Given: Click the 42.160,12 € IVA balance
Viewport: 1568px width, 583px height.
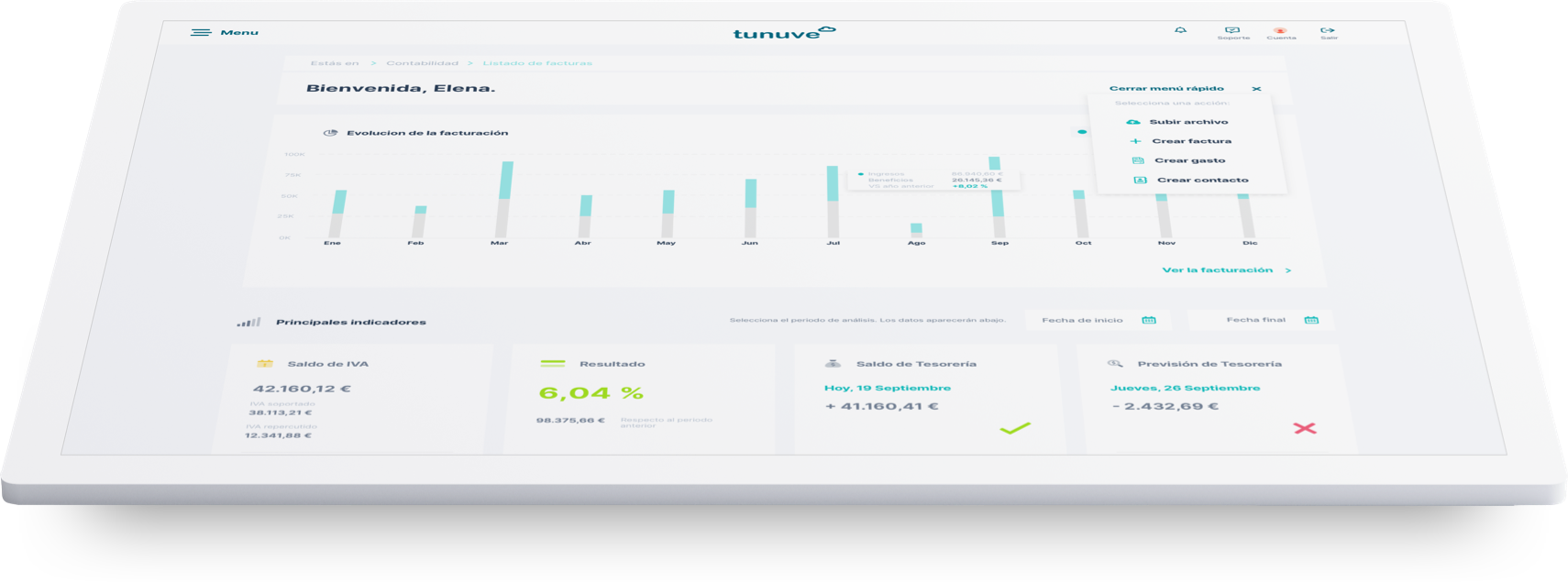Looking at the screenshot, I should (302, 389).
